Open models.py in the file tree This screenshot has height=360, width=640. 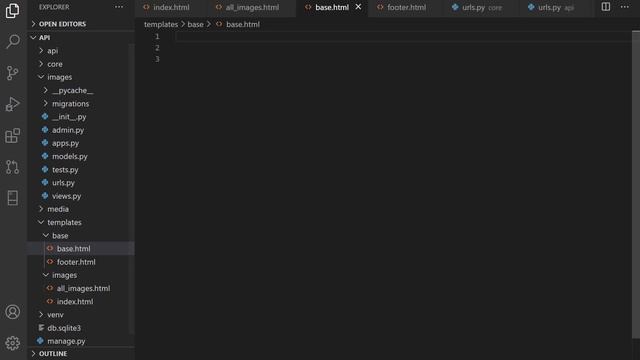pyautogui.click(x=81, y=156)
